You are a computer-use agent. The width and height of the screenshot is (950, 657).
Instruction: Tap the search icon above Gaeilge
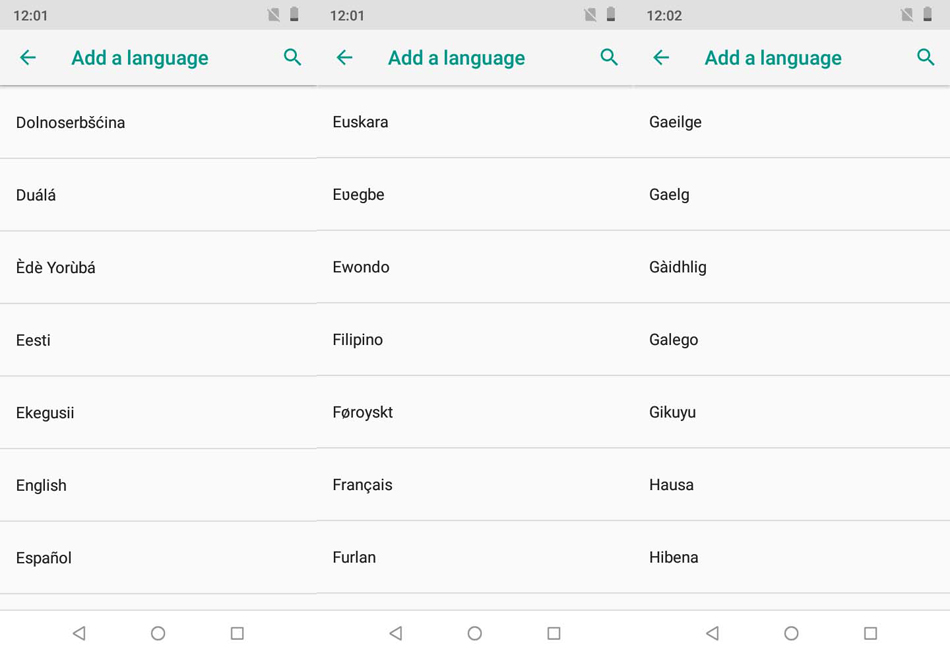926,58
